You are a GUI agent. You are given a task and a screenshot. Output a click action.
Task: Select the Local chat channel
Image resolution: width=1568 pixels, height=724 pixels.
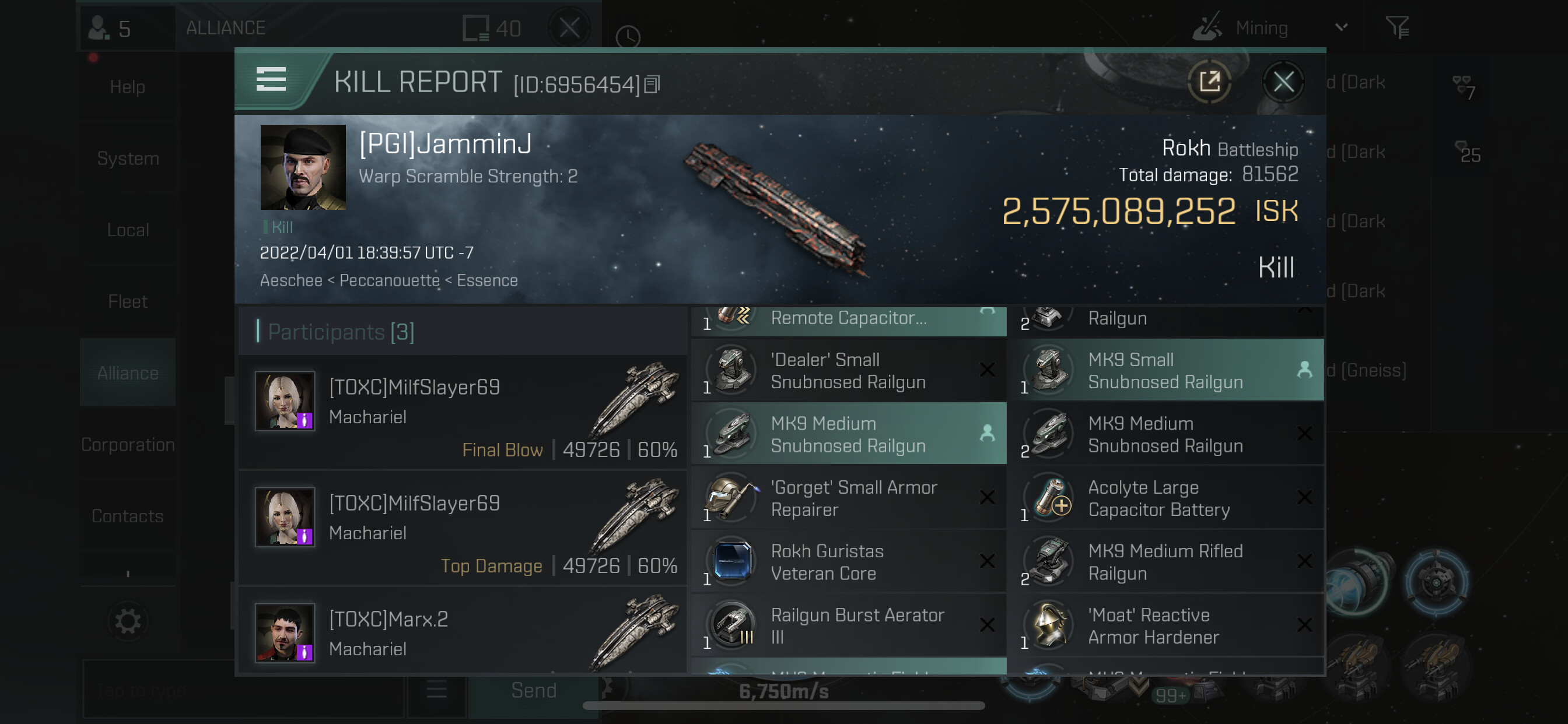coord(128,229)
